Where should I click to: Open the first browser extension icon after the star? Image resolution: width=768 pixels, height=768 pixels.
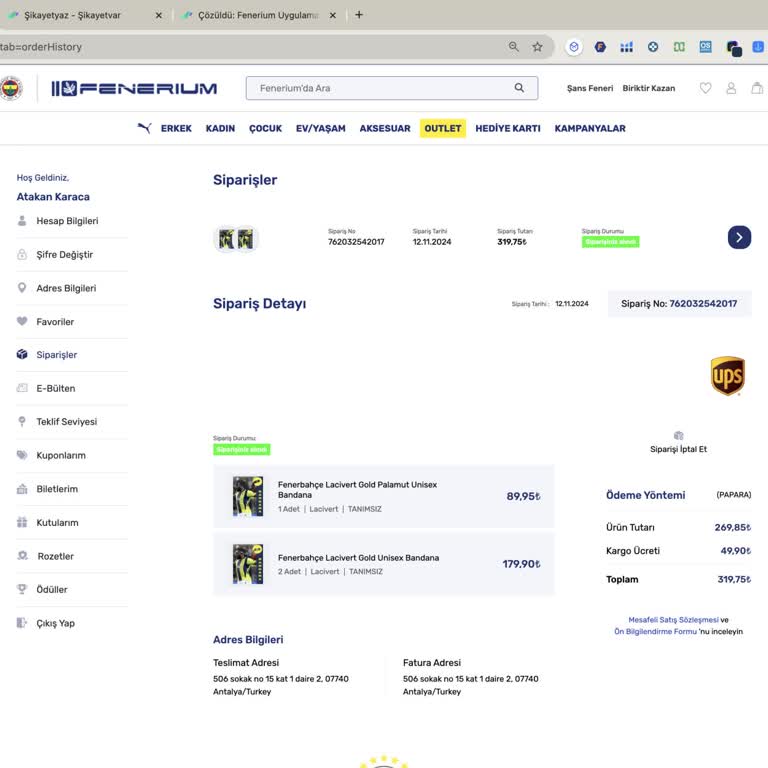pyautogui.click(x=574, y=47)
